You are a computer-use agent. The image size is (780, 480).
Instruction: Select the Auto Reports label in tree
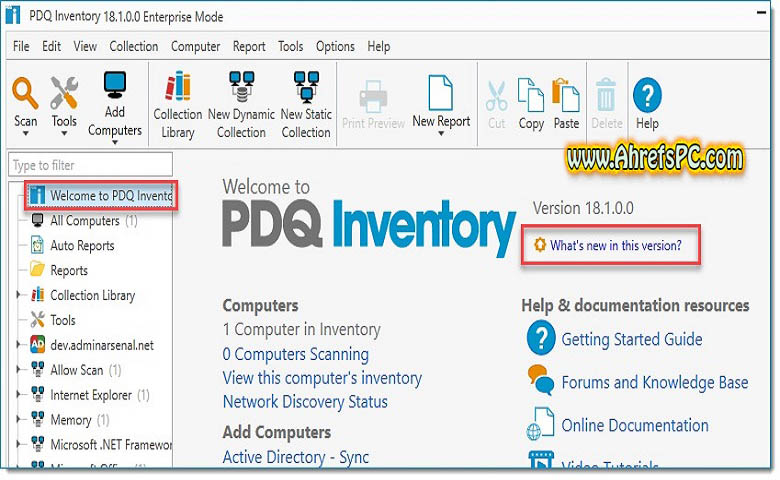82,245
